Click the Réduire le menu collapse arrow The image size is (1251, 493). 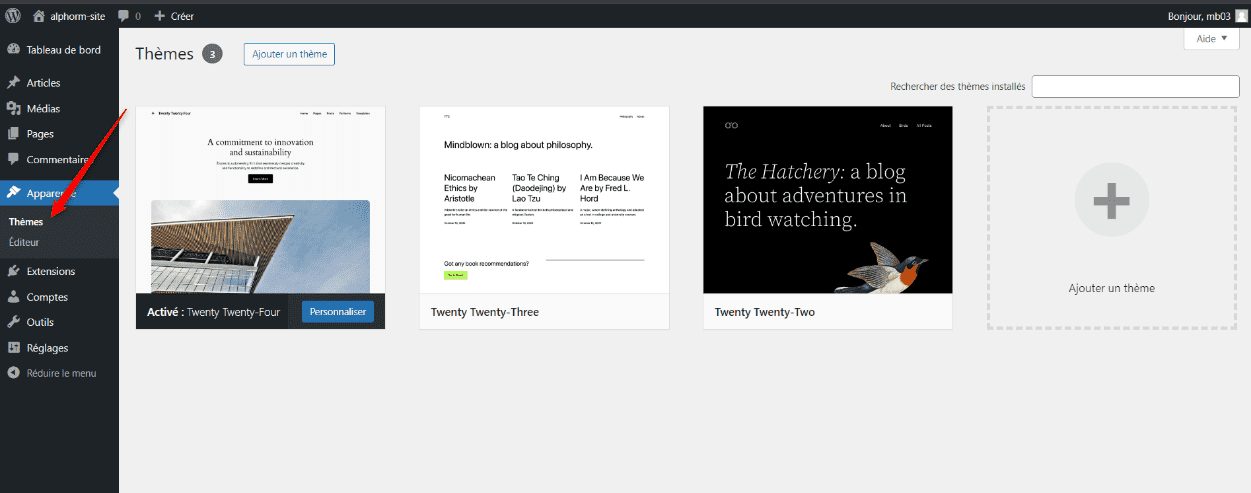coord(13,373)
